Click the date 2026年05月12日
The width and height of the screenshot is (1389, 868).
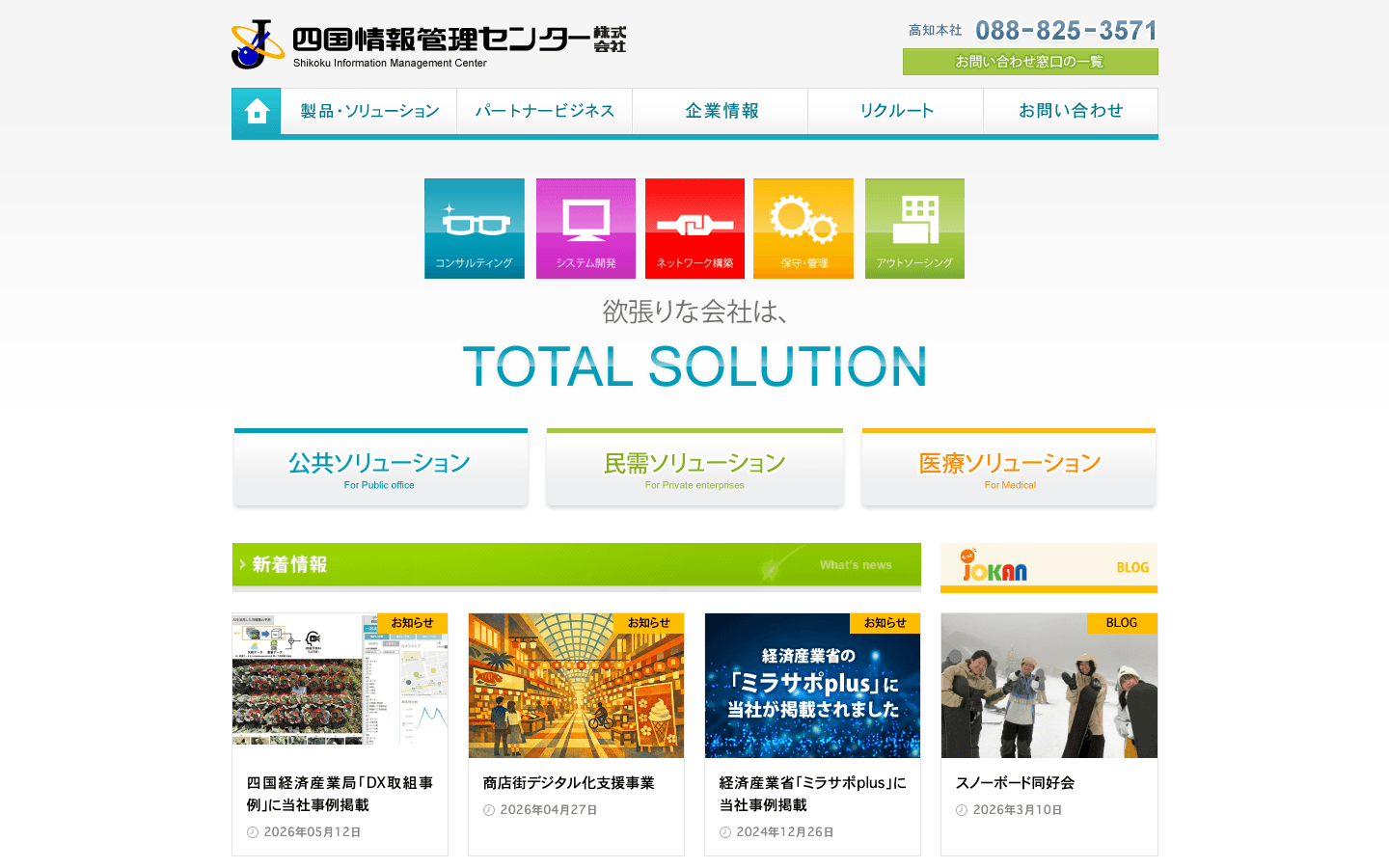(x=313, y=832)
